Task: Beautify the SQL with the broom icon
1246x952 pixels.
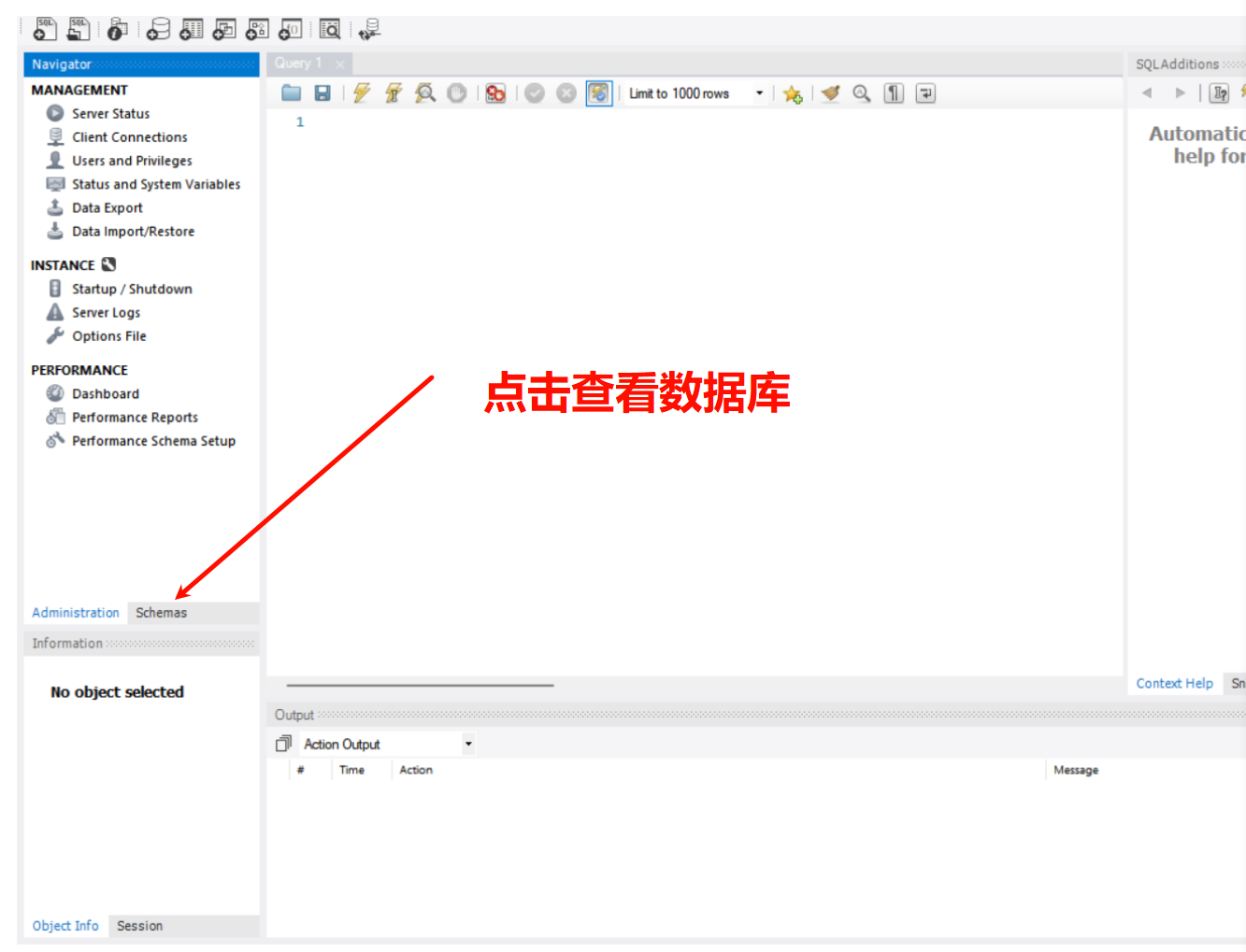Action: pos(831,93)
